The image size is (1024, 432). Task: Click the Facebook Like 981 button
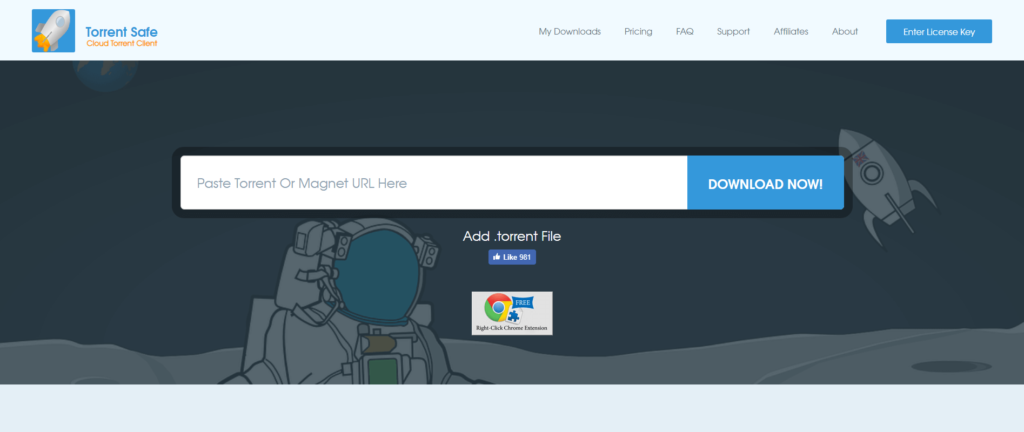[512, 257]
